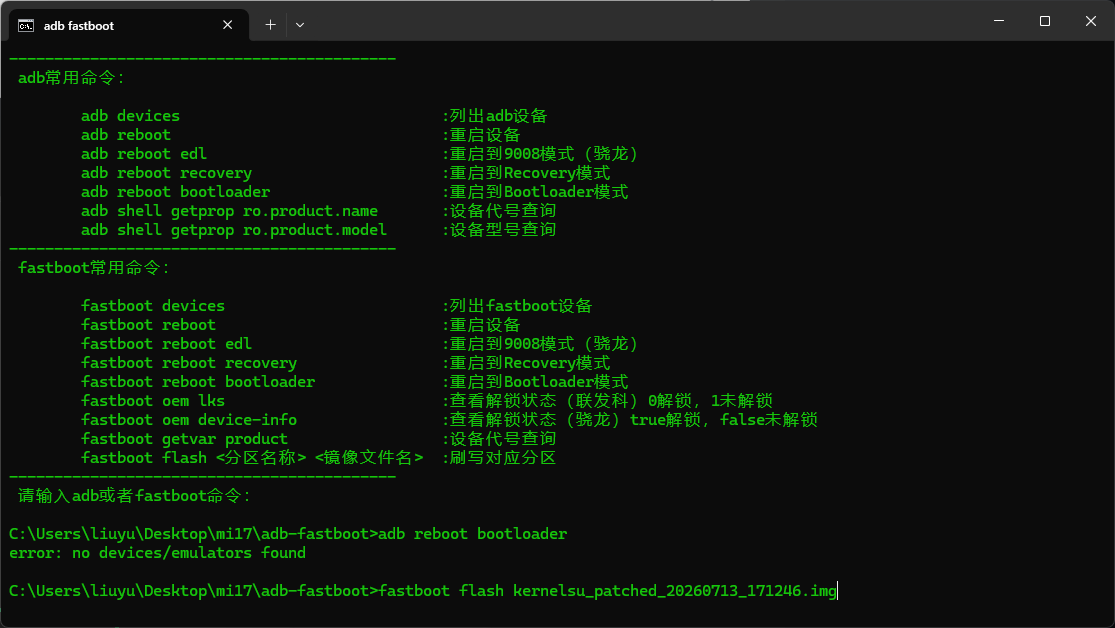Expand the new tab profile dropdown chevron

[300, 25]
